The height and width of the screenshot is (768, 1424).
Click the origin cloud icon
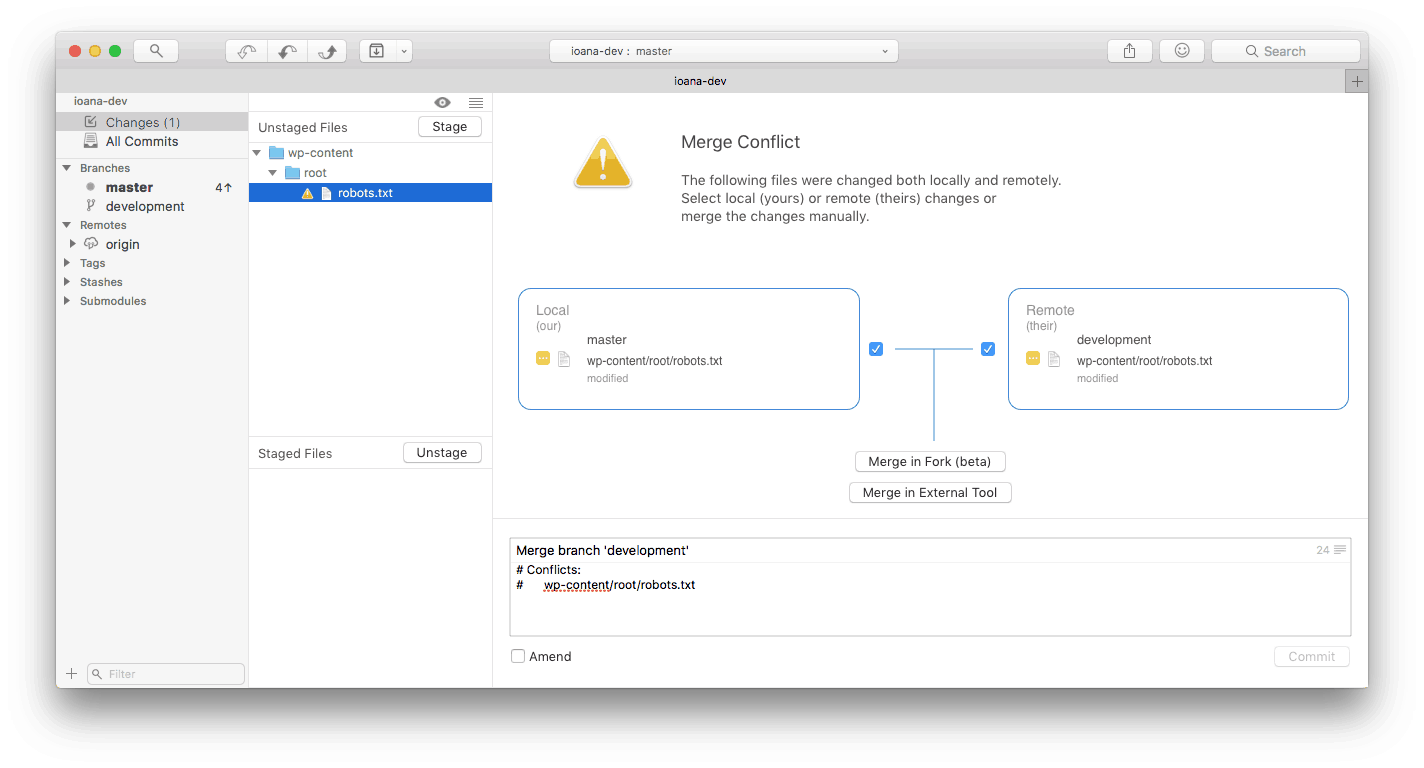tap(91, 244)
